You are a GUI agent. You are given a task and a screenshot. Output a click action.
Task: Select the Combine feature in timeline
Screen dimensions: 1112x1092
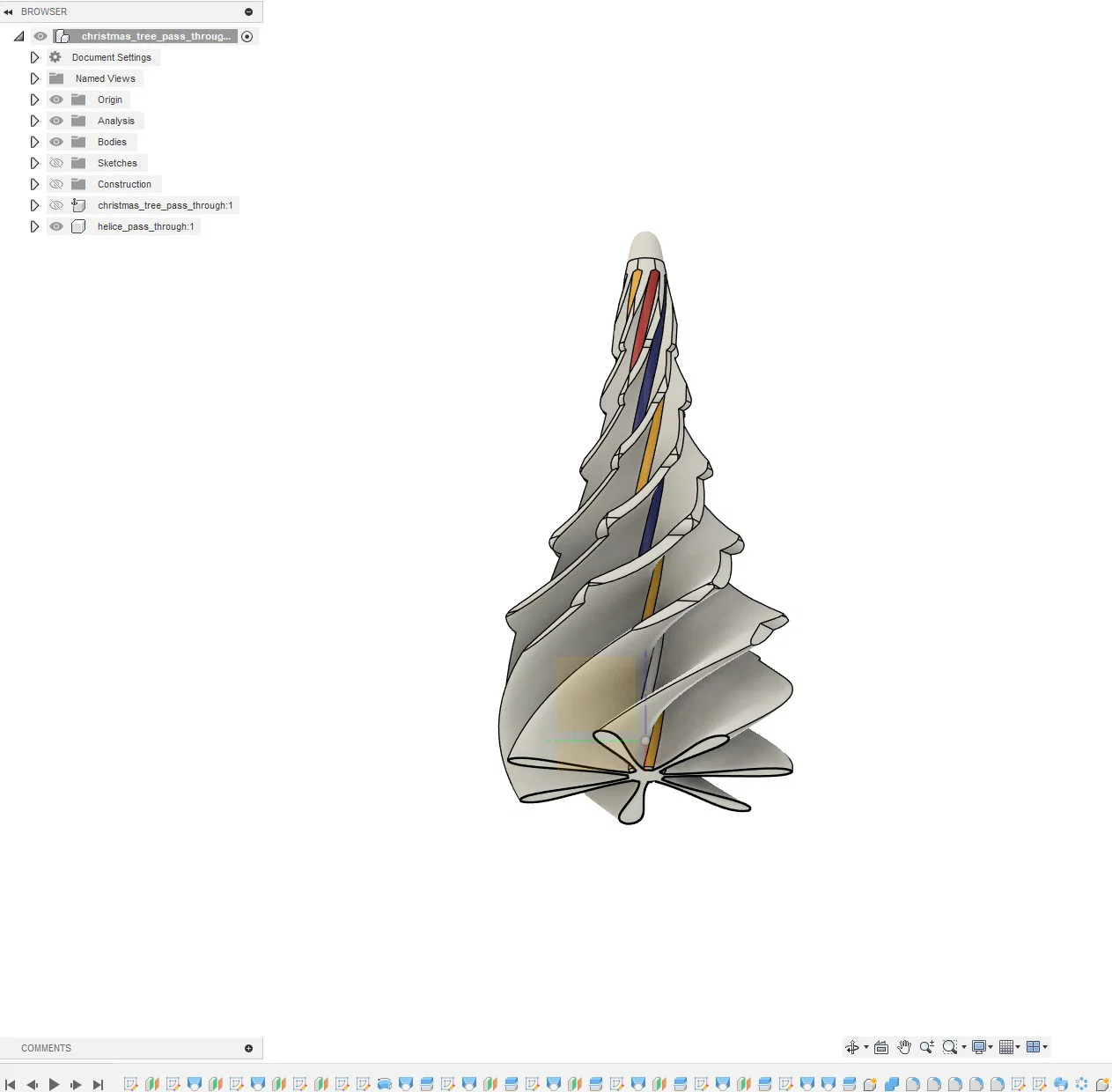892,1084
